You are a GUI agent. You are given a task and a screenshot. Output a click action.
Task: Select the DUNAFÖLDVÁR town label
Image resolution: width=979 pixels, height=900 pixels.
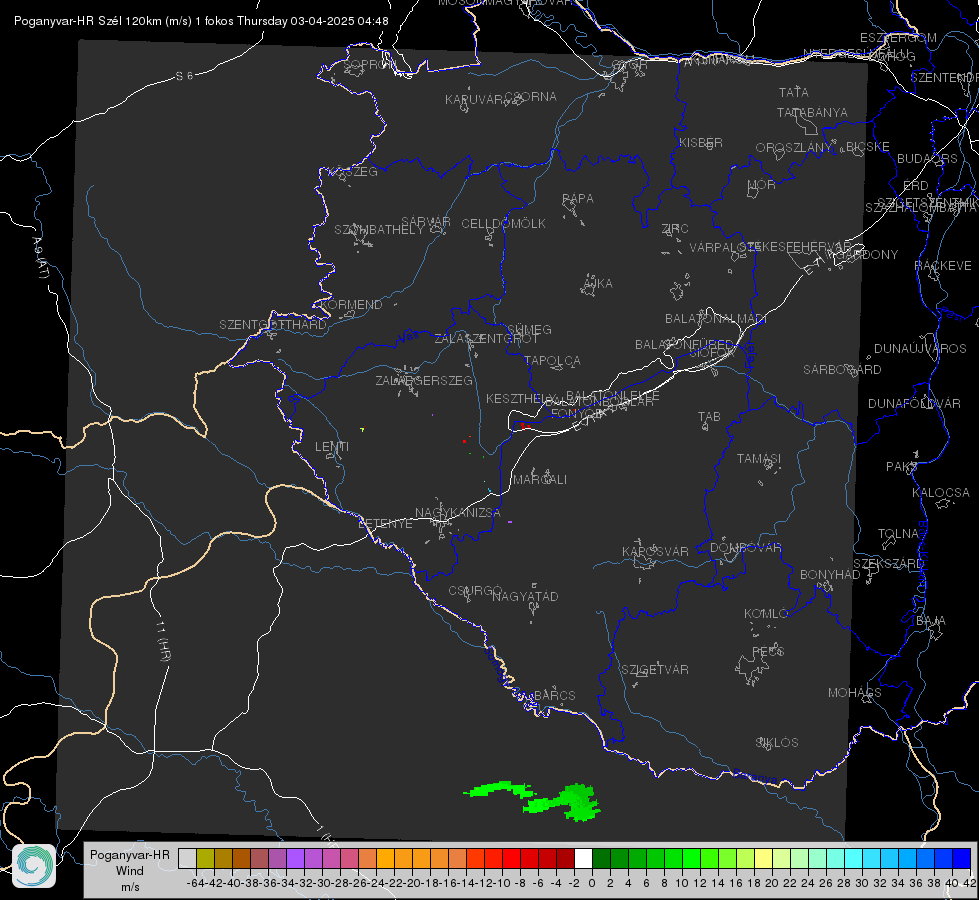(914, 404)
